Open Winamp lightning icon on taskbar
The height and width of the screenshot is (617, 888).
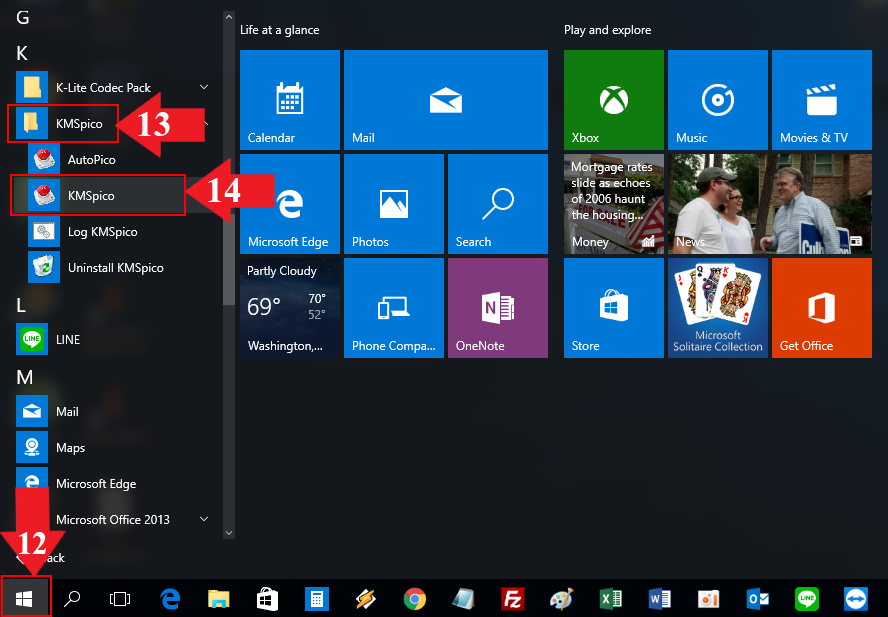coord(365,598)
